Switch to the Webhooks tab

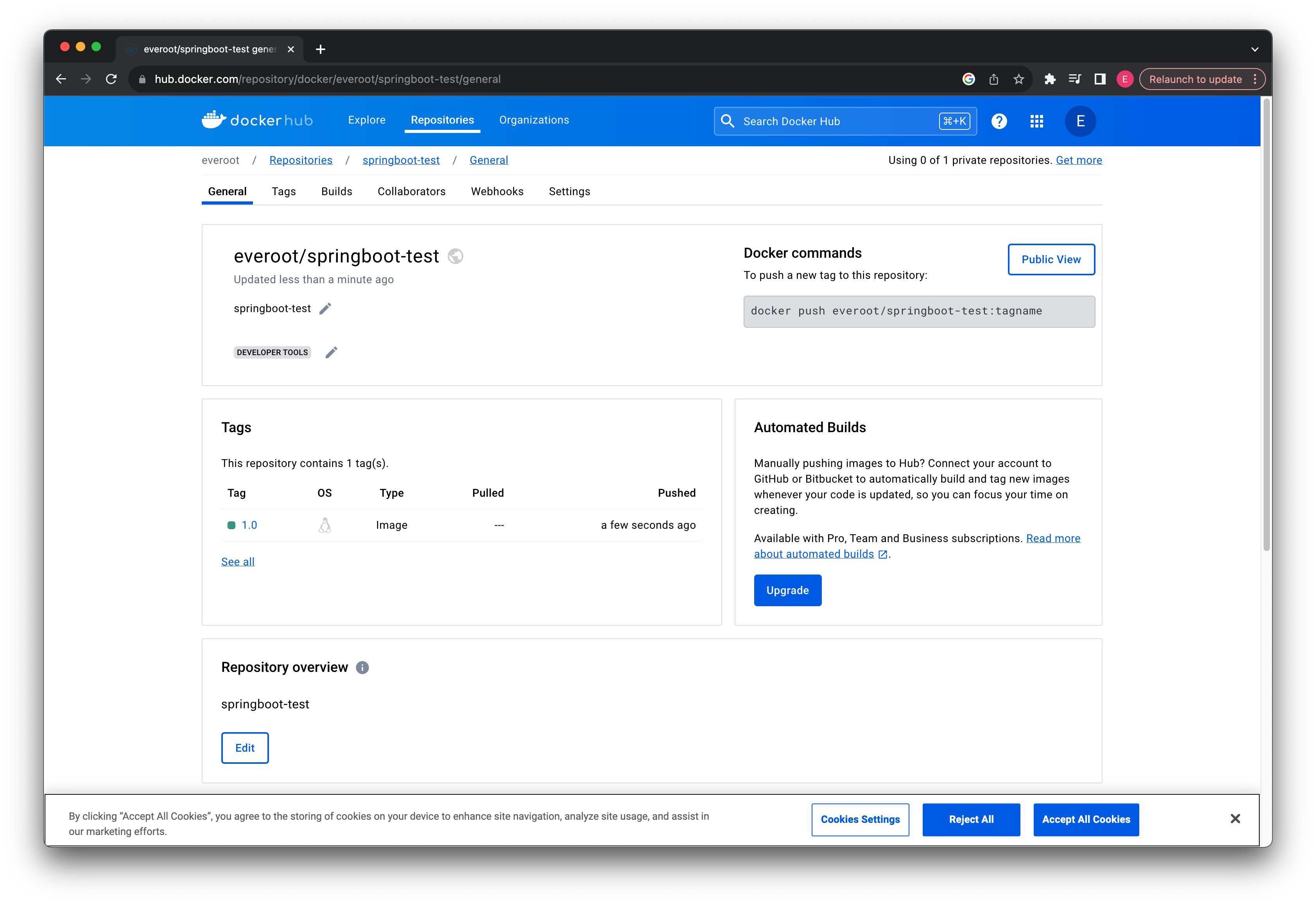click(x=497, y=192)
